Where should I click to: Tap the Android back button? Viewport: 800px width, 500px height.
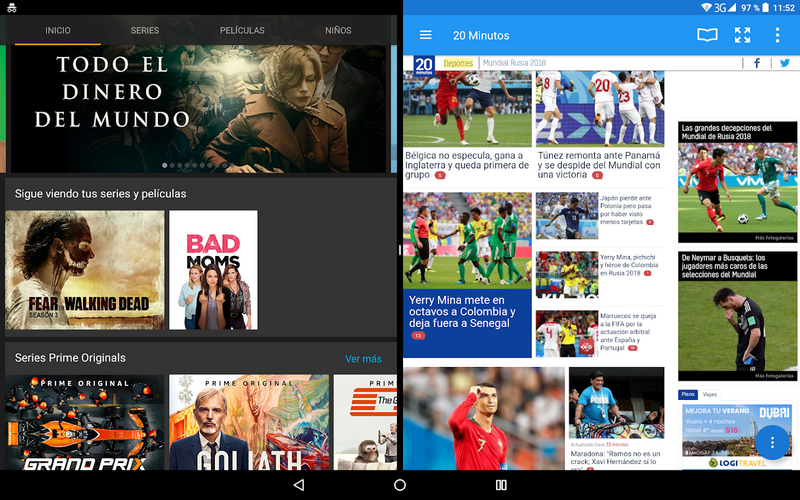click(x=299, y=485)
